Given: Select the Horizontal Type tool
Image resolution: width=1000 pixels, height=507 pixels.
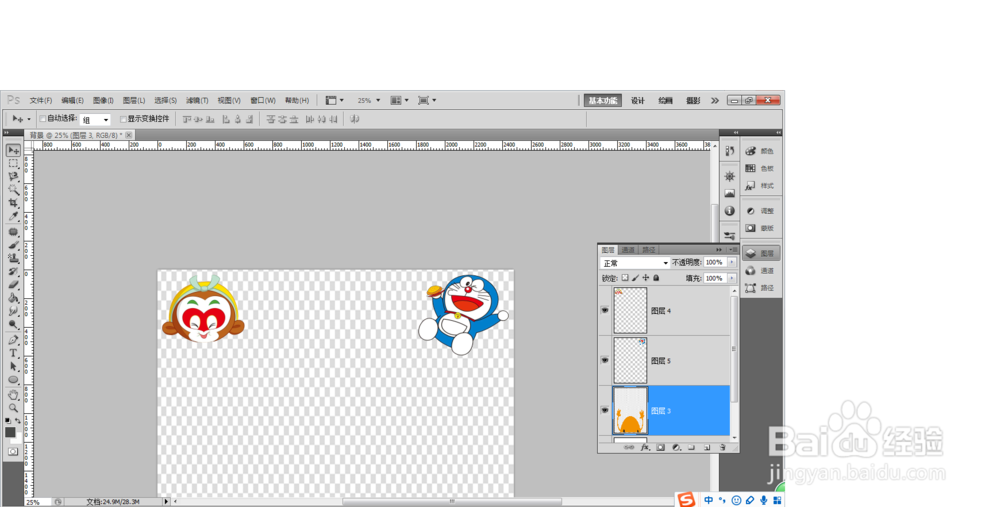Looking at the screenshot, I should [13, 353].
